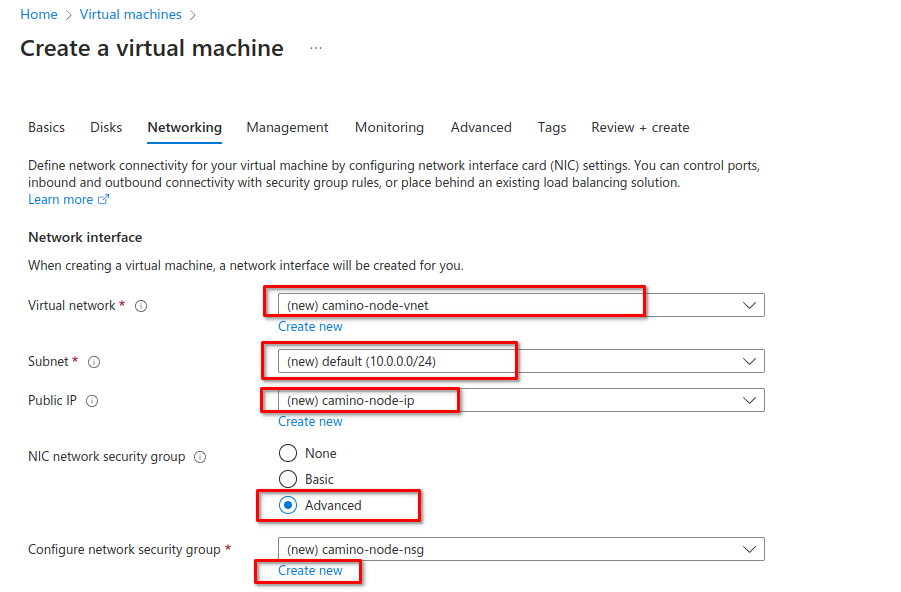The width and height of the screenshot is (901, 592).
Task: Select the None radio button
Action: click(288, 453)
